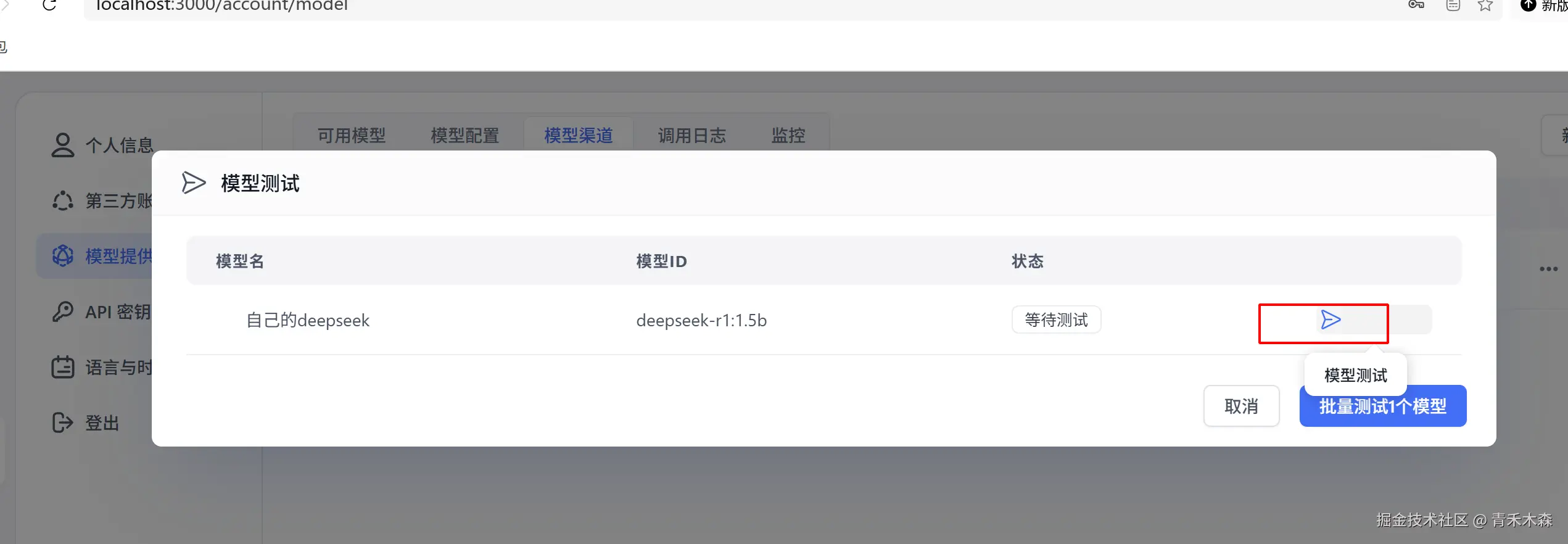Open API 密钥 sidebar item

[102, 311]
